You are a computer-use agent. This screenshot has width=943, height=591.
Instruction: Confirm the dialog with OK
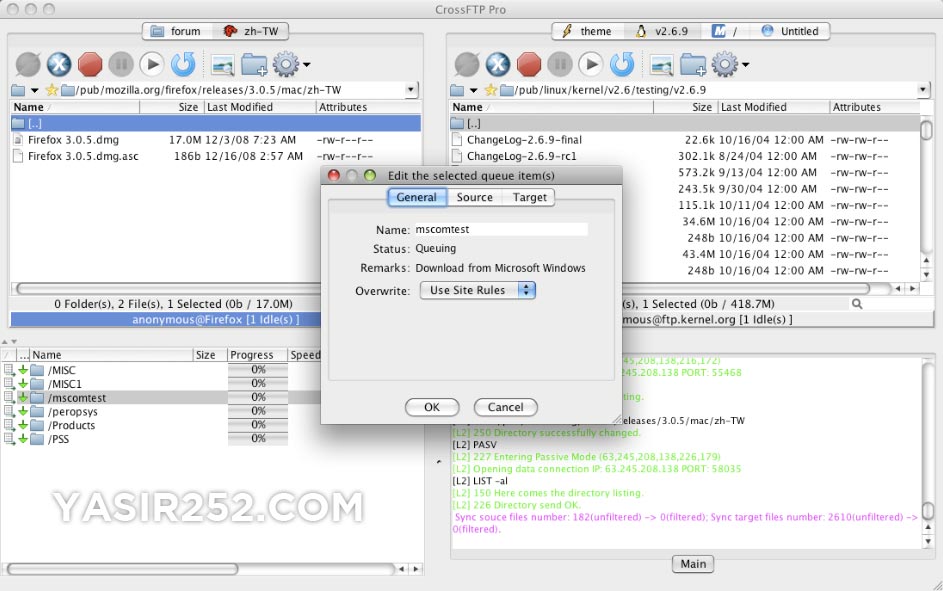click(x=432, y=407)
